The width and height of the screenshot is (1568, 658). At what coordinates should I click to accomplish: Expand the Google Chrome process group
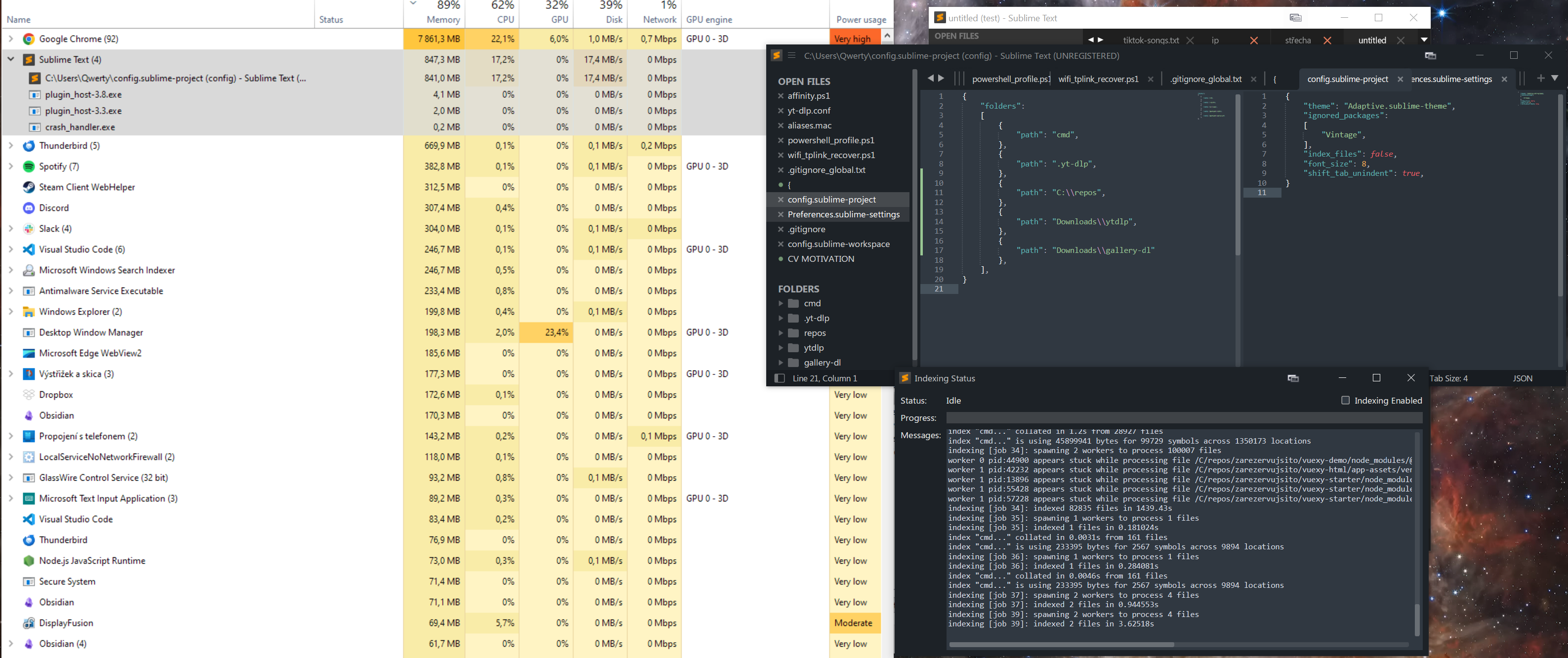[11, 39]
